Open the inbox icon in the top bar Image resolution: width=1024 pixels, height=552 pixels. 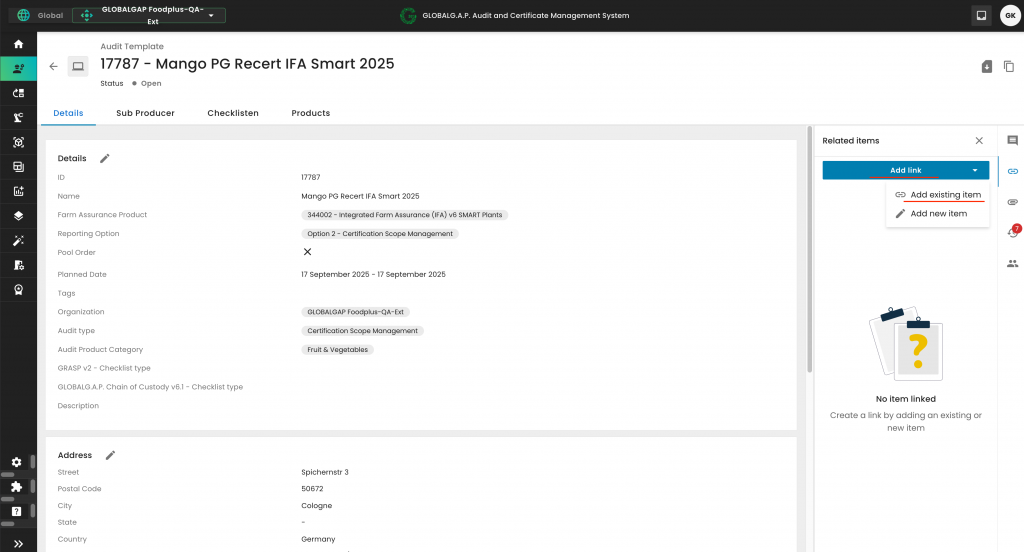[x=981, y=16]
